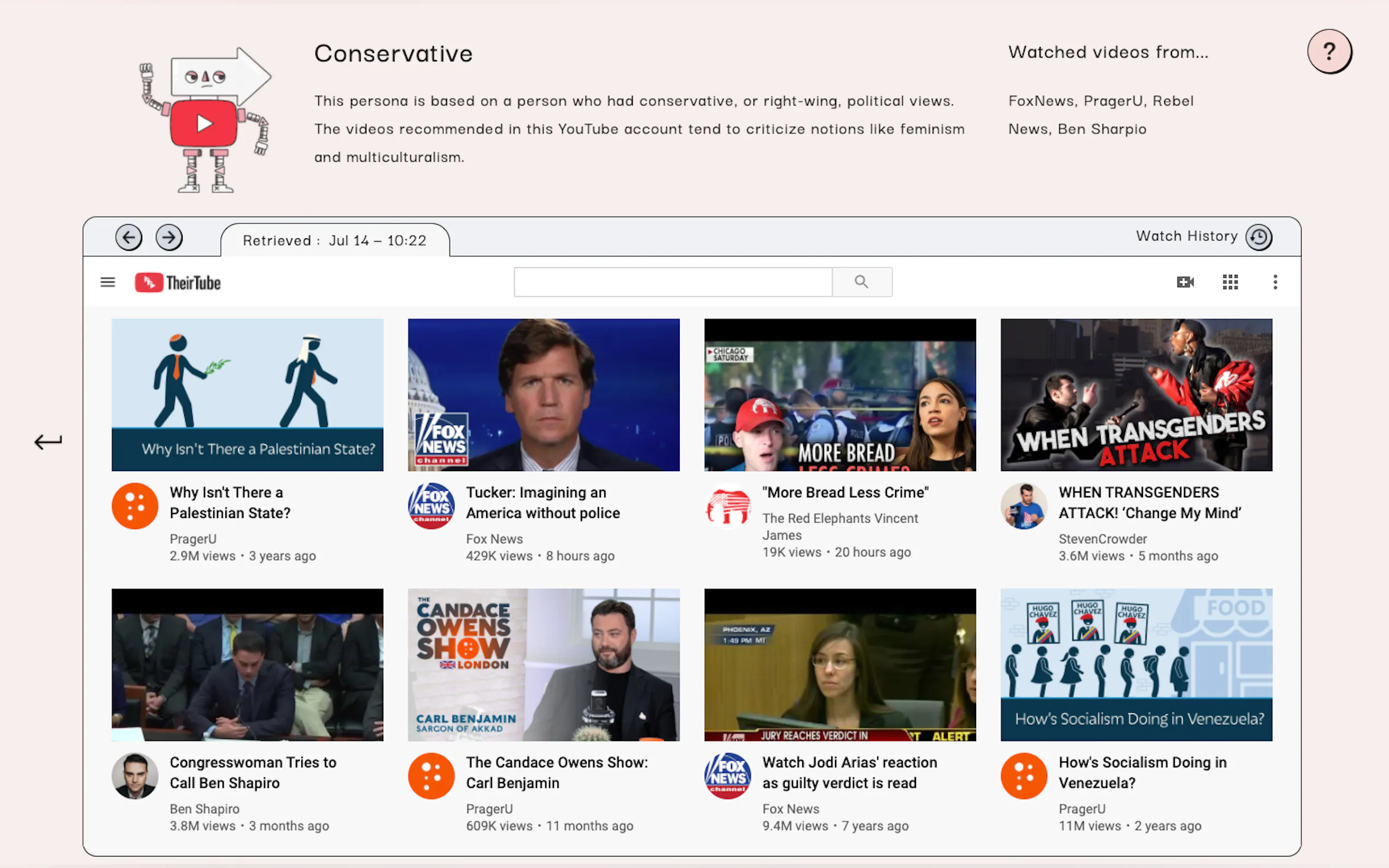Click the return arrow left of videos
The image size is (1389, 868).
48,442
